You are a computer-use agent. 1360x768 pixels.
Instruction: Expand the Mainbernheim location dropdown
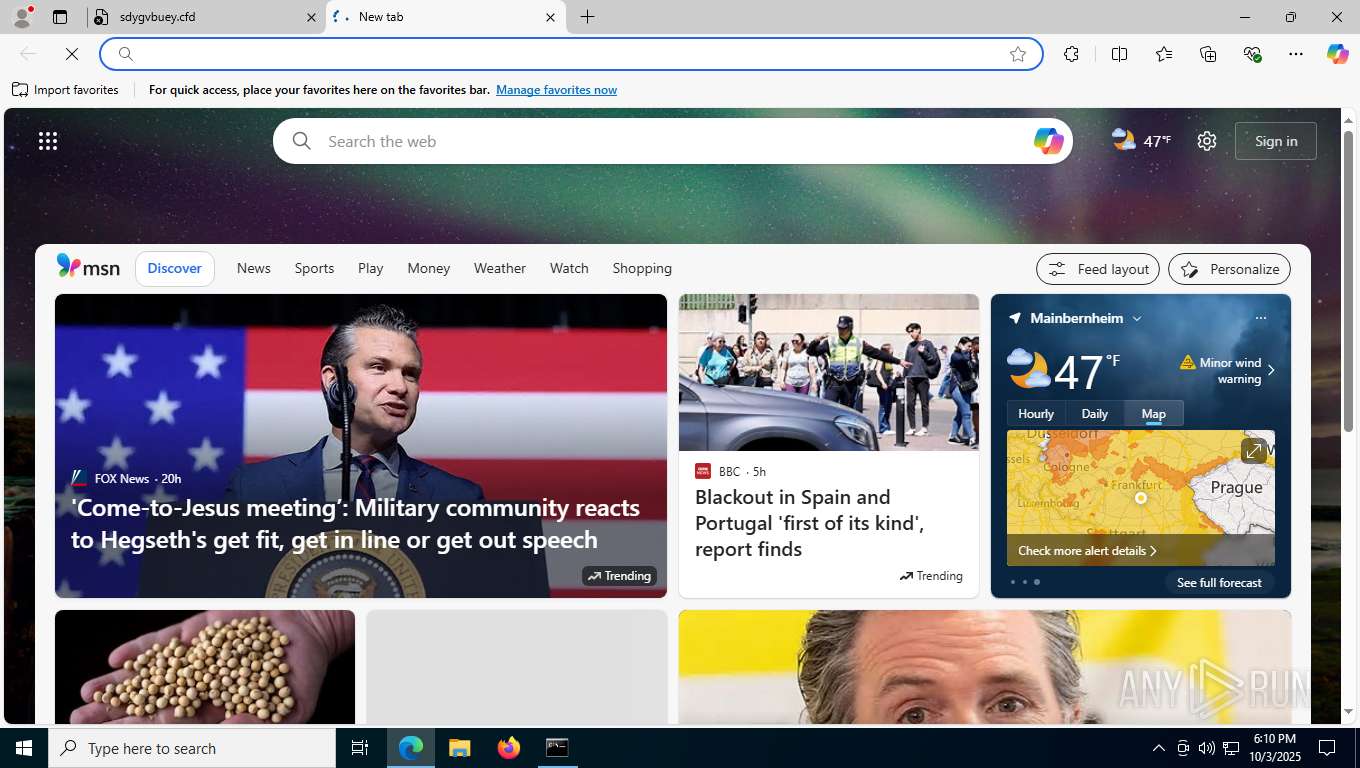click(x=1137, y=318)
